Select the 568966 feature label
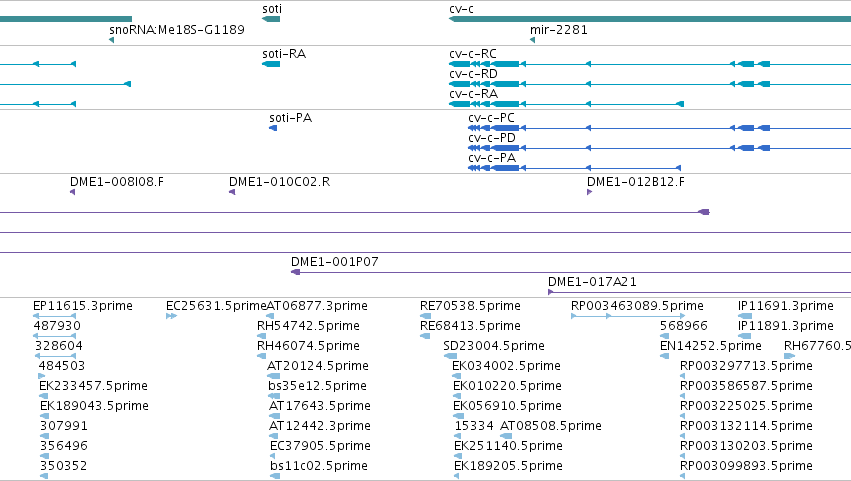Screen dimensions: 851x481 (684, 326)
